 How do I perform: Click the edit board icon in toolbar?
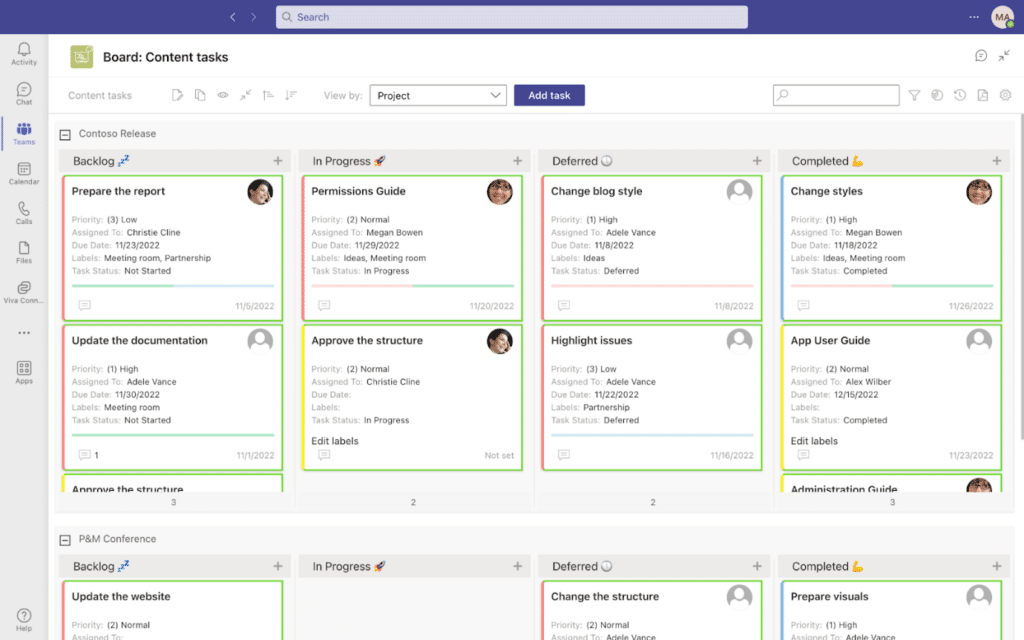177,95
